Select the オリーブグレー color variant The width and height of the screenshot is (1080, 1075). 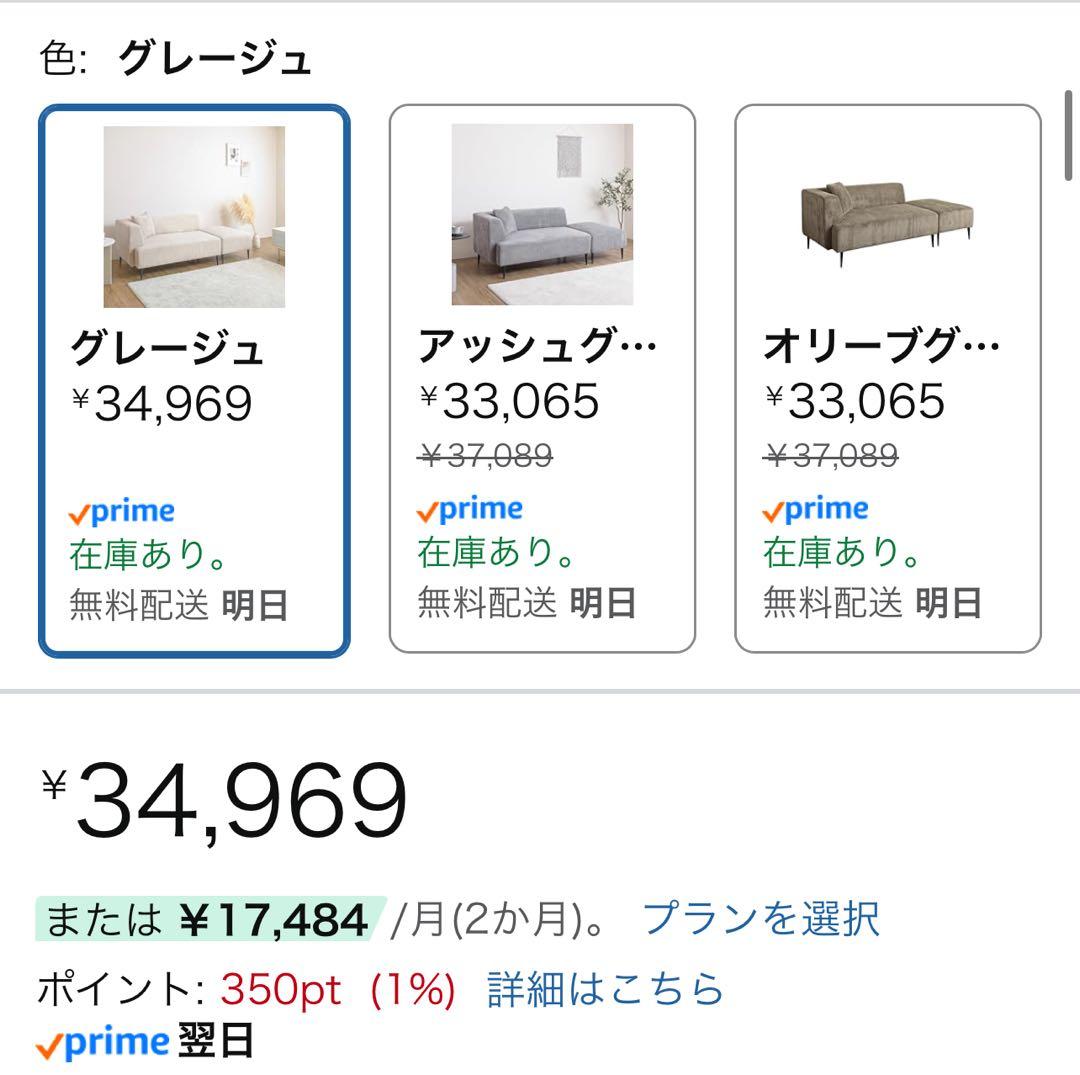pyautogui.click(x=885, y=375)
